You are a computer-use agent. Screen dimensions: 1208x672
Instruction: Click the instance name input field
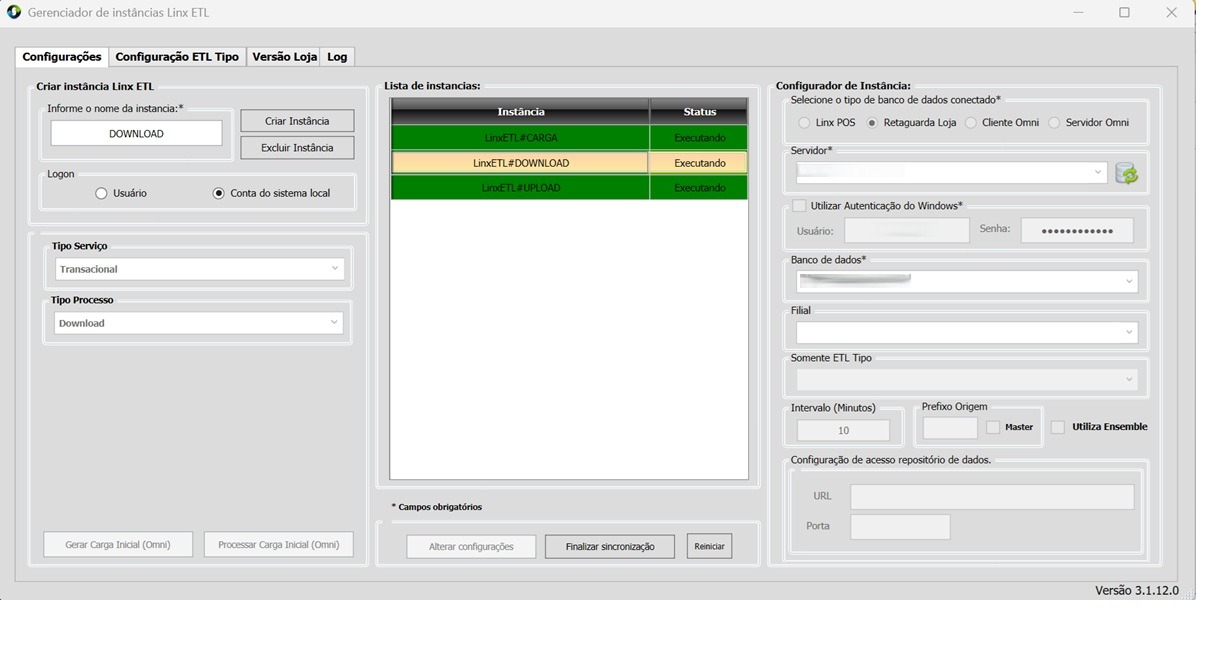click(x=136, y=134)
